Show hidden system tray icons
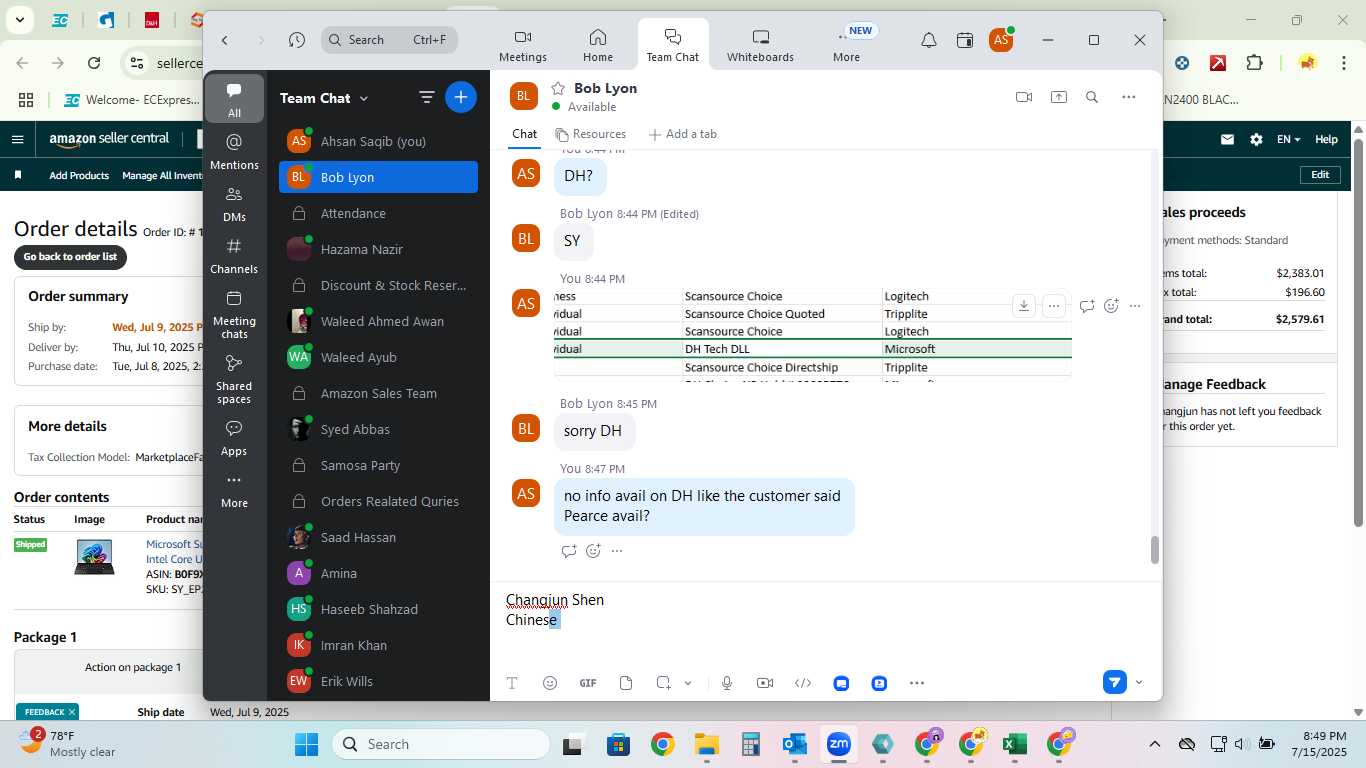The image size is (1366, 768). pyautogui.click(x=1155, y=744)
